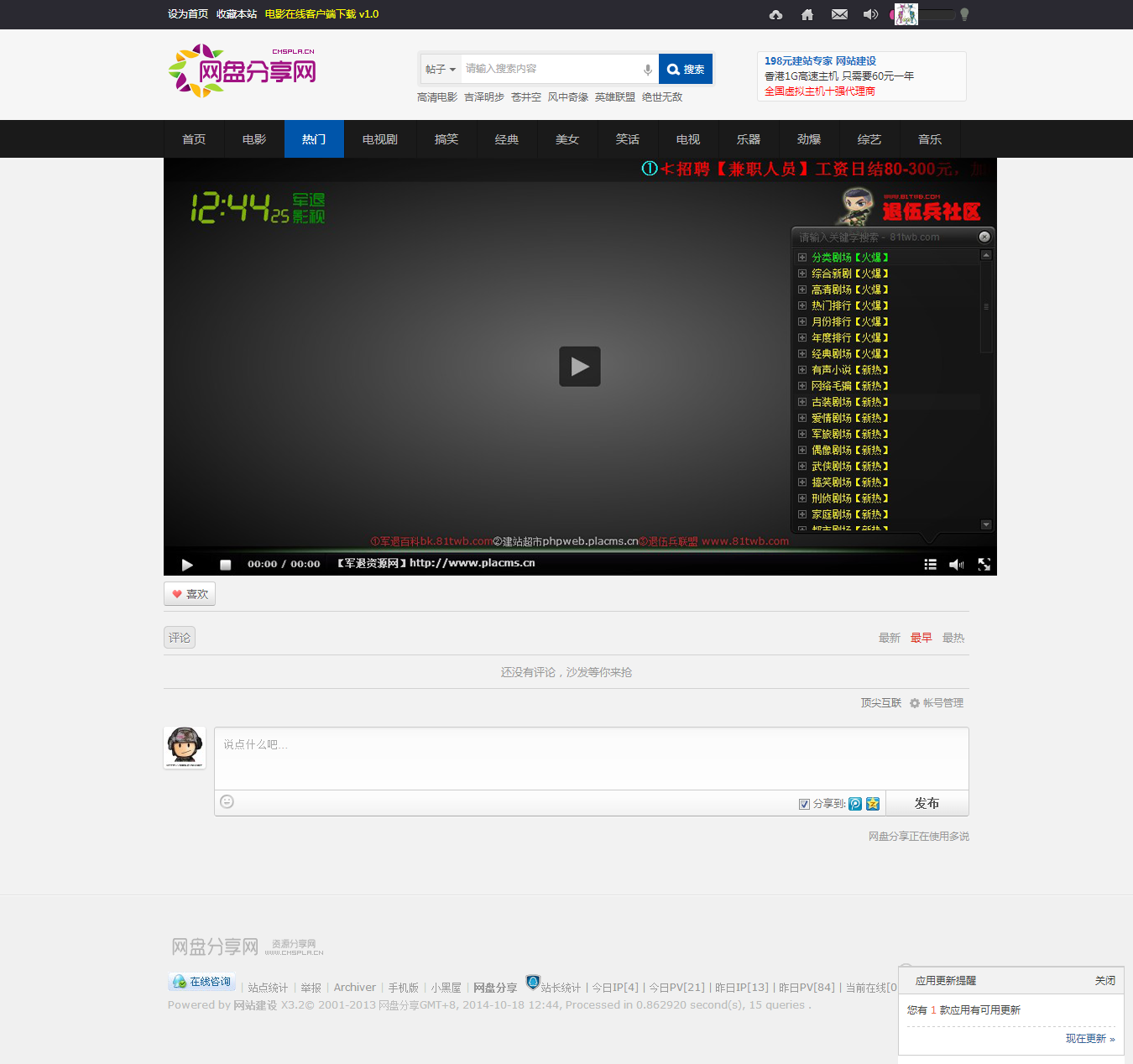
Task: Sort comments by 最热
Action: coord(953,638)
